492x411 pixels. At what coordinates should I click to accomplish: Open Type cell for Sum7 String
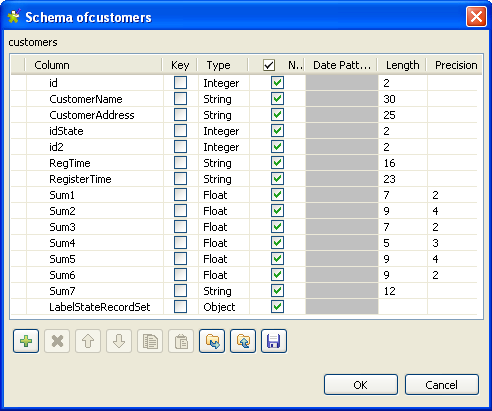tap(224, 291)
